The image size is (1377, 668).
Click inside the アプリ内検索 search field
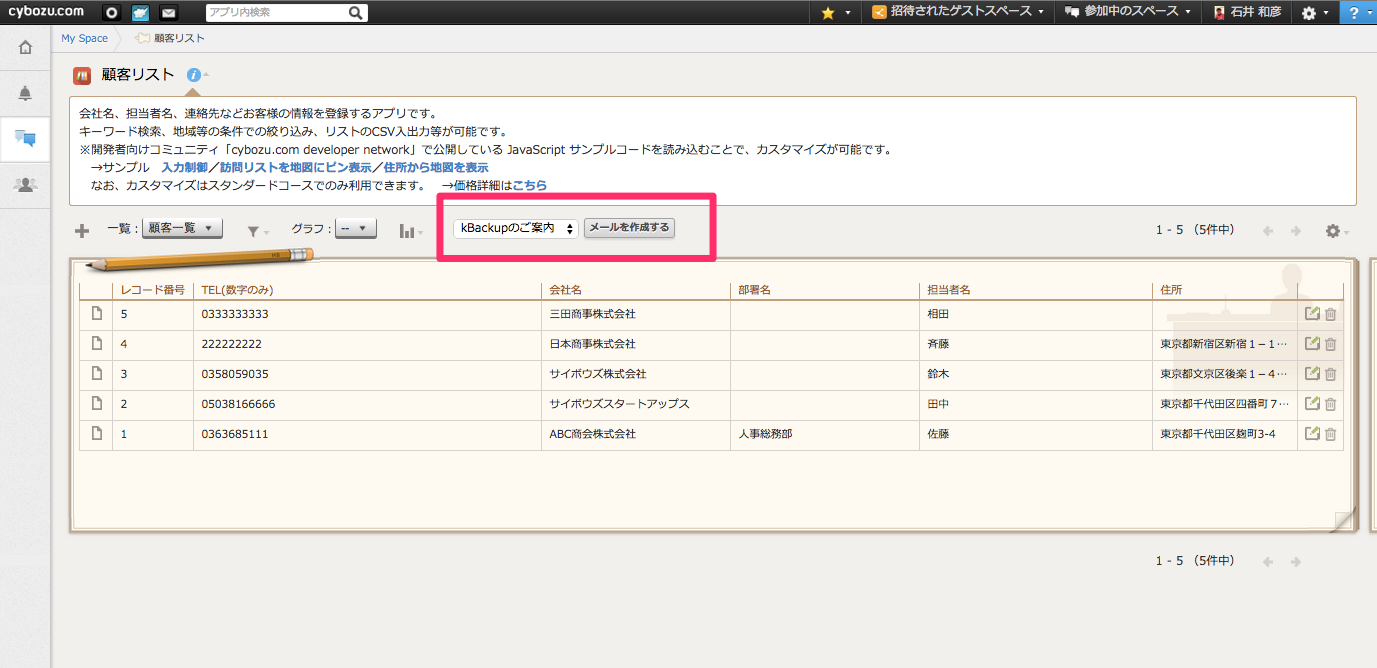tap(277, 13)
